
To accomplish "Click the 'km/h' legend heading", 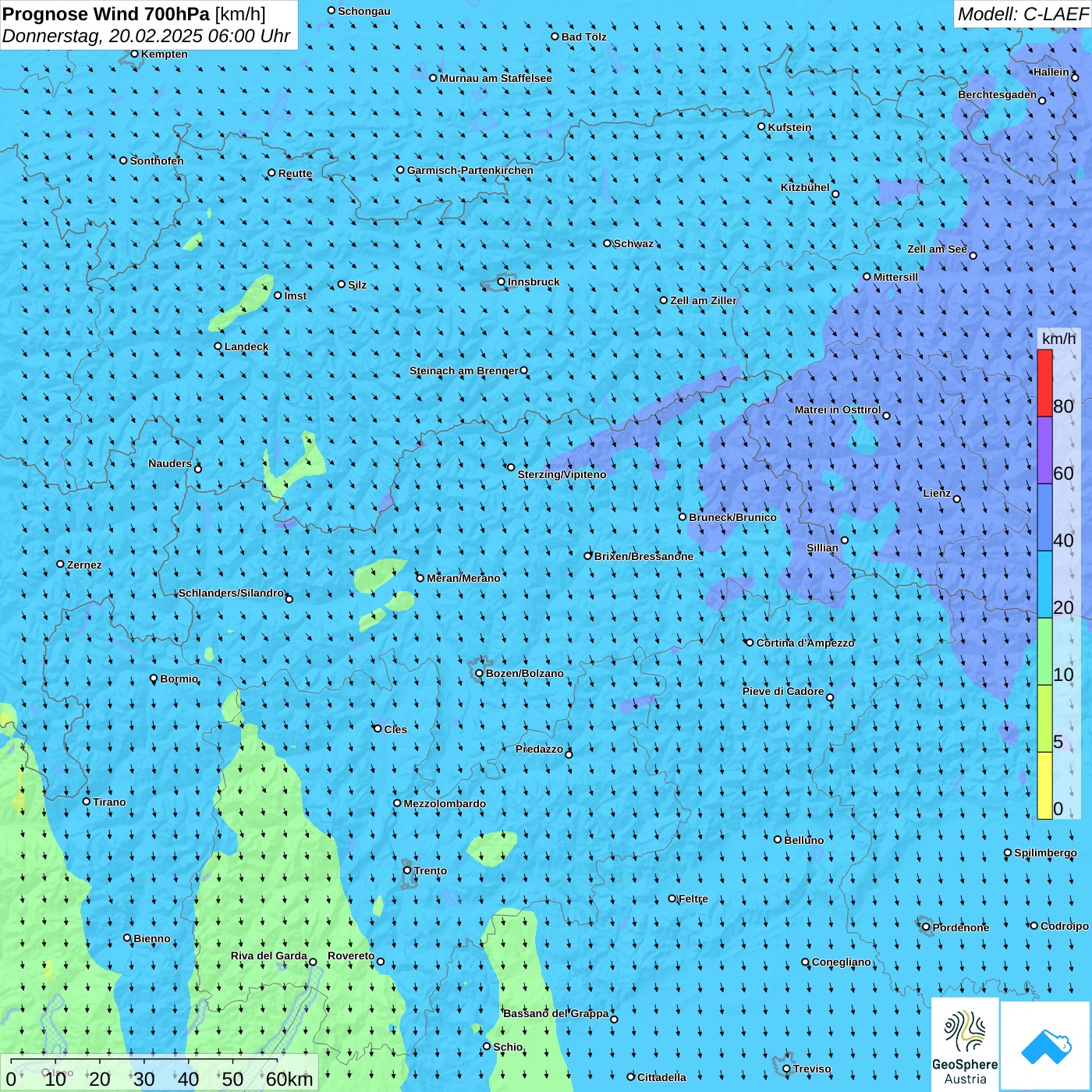I will (1058, 339).
